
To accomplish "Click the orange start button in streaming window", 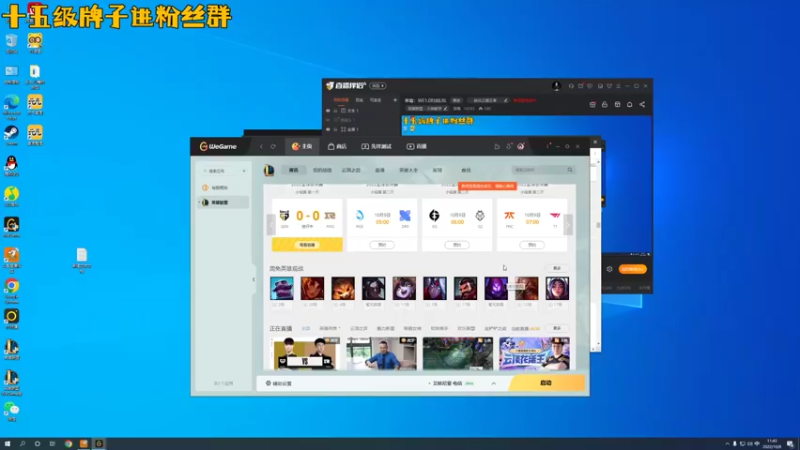I will click(632, 269).
